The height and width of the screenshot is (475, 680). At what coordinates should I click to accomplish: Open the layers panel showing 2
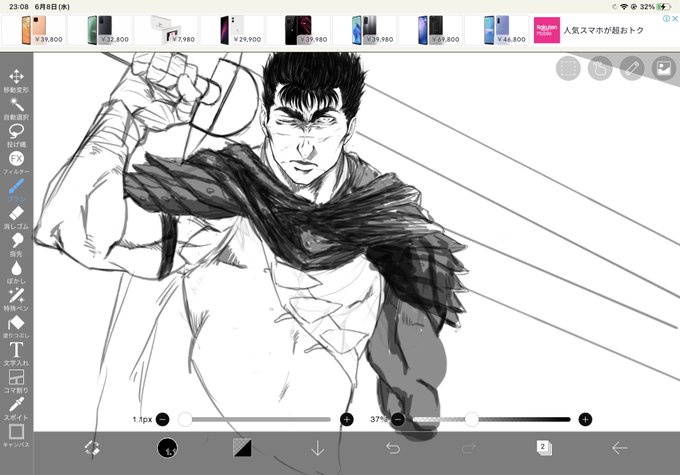[544, 448]
